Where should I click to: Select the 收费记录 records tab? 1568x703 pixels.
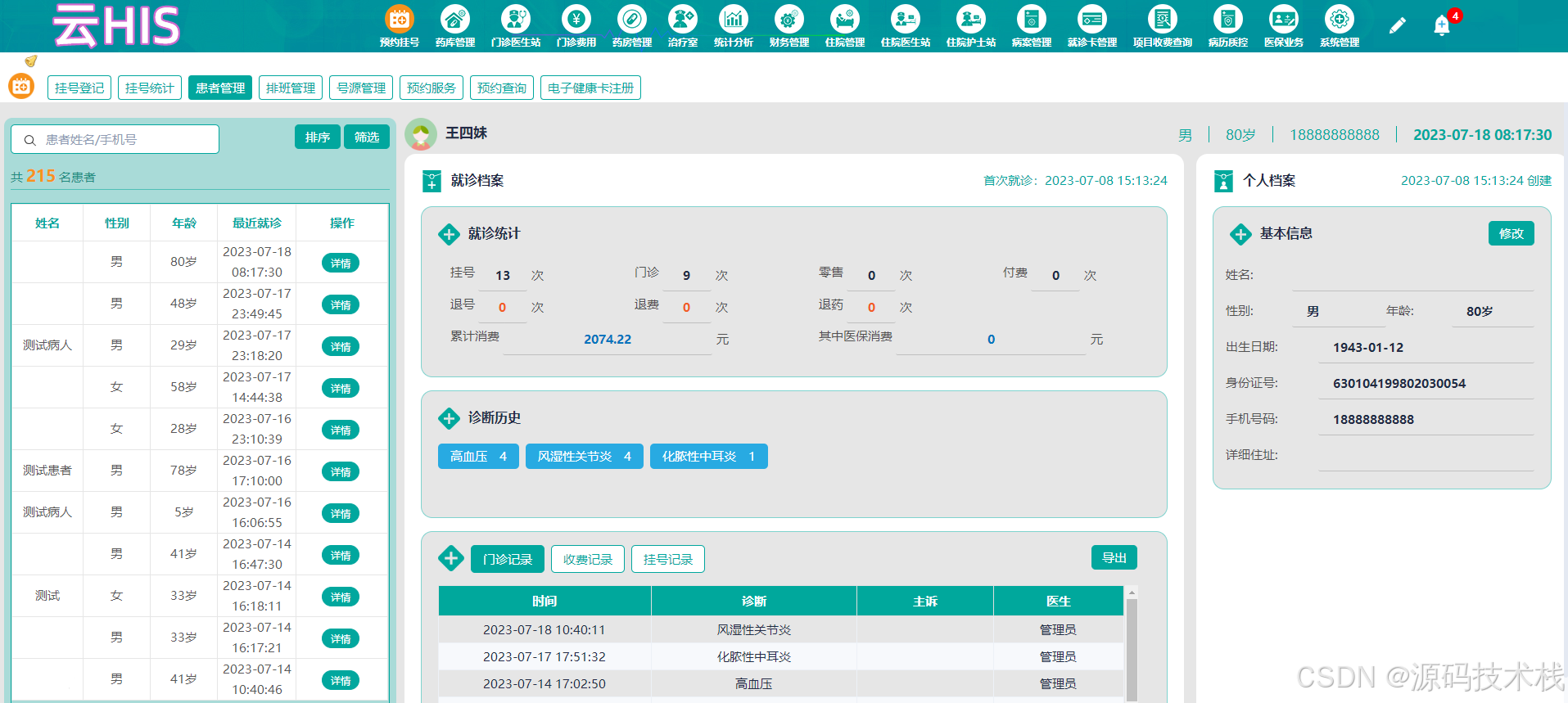pos(588,559)
